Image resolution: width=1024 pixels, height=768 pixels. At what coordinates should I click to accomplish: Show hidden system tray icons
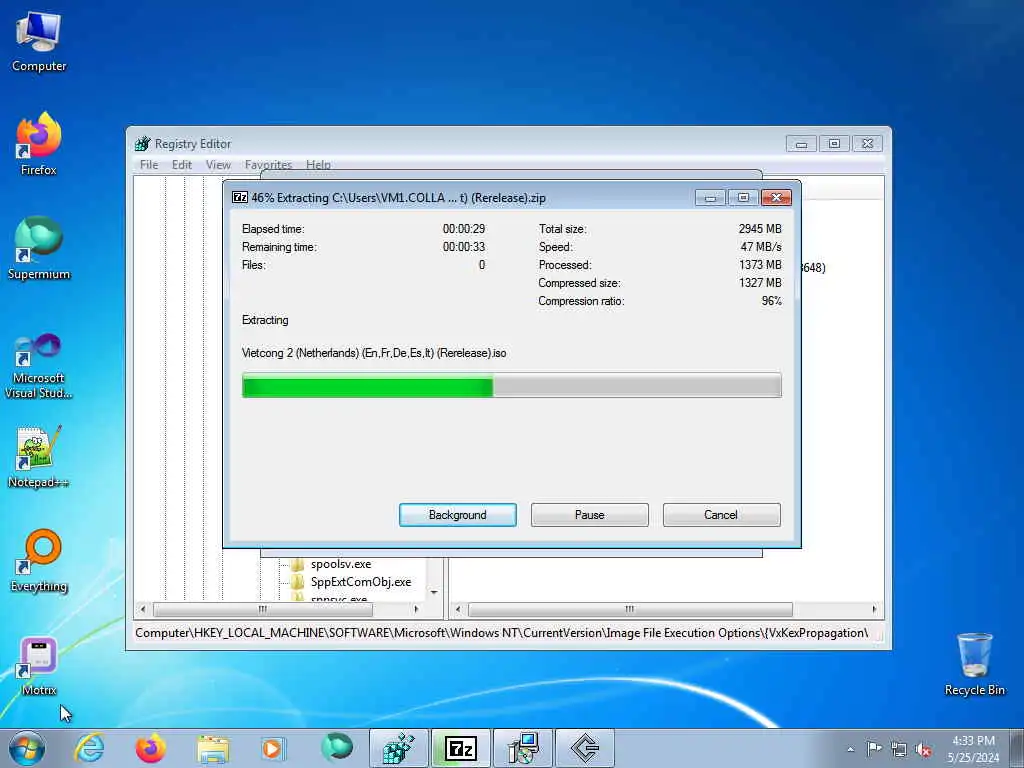pos(850,749)
